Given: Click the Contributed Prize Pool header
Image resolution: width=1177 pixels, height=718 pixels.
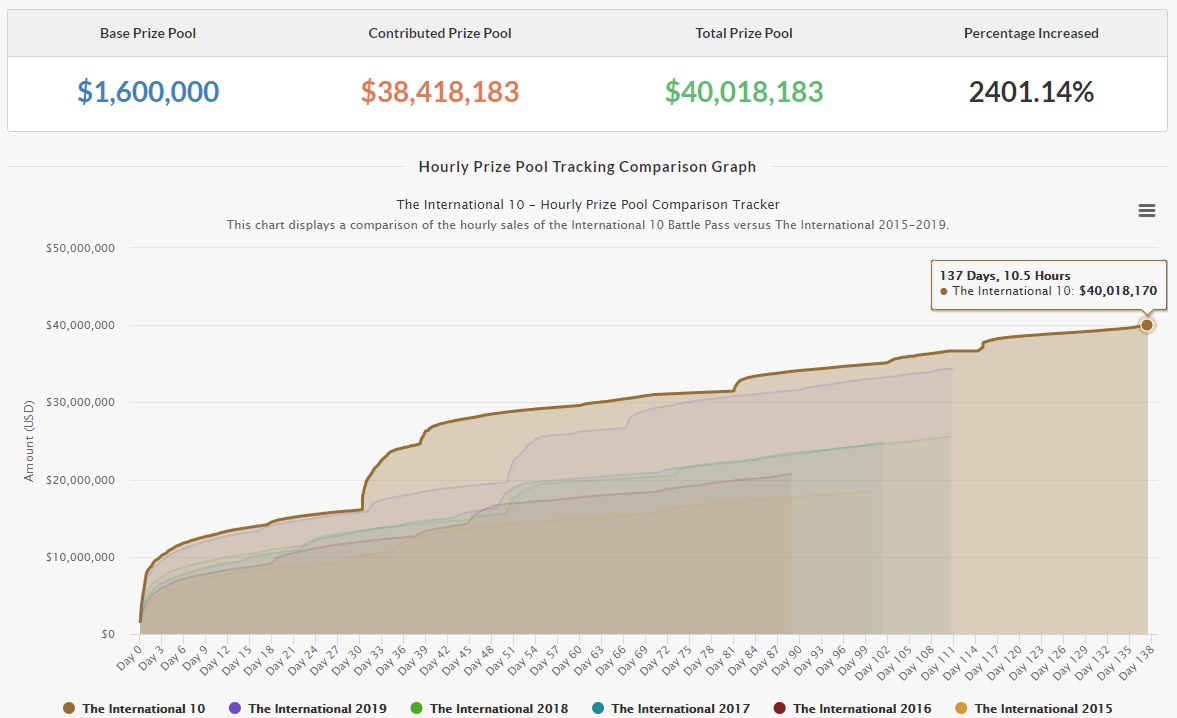Looking at the screenshot, I should [x=440, y=33].
